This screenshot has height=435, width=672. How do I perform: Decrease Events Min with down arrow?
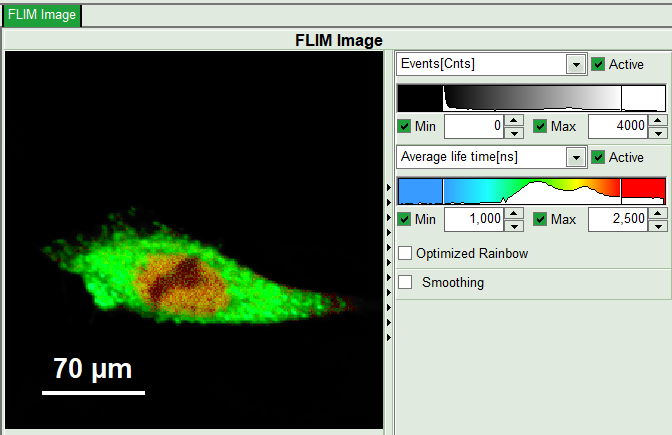pyautogui.click(x=514, y=133)
